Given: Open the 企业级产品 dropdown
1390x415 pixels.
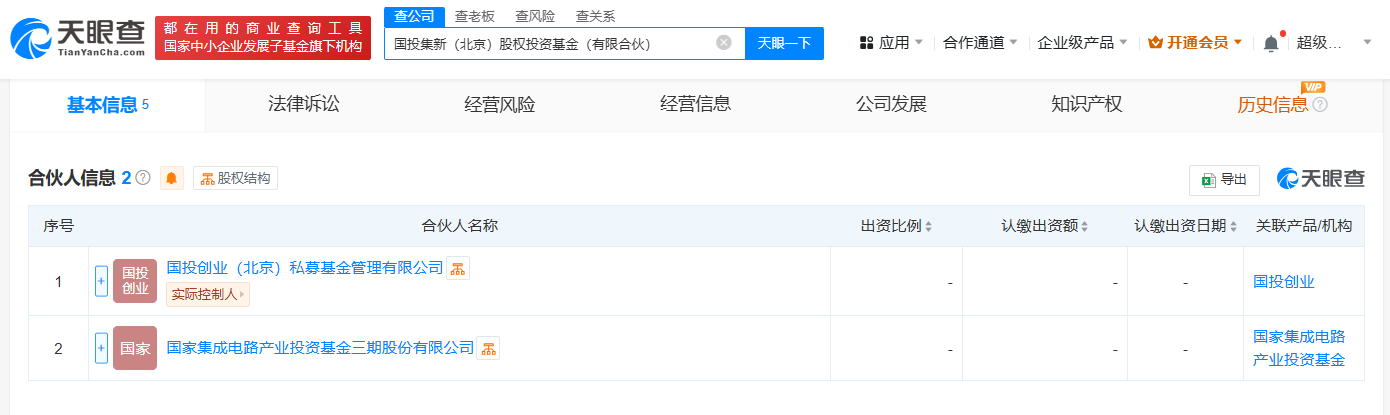Looking at the screenshot, I should coord(1082,43).
